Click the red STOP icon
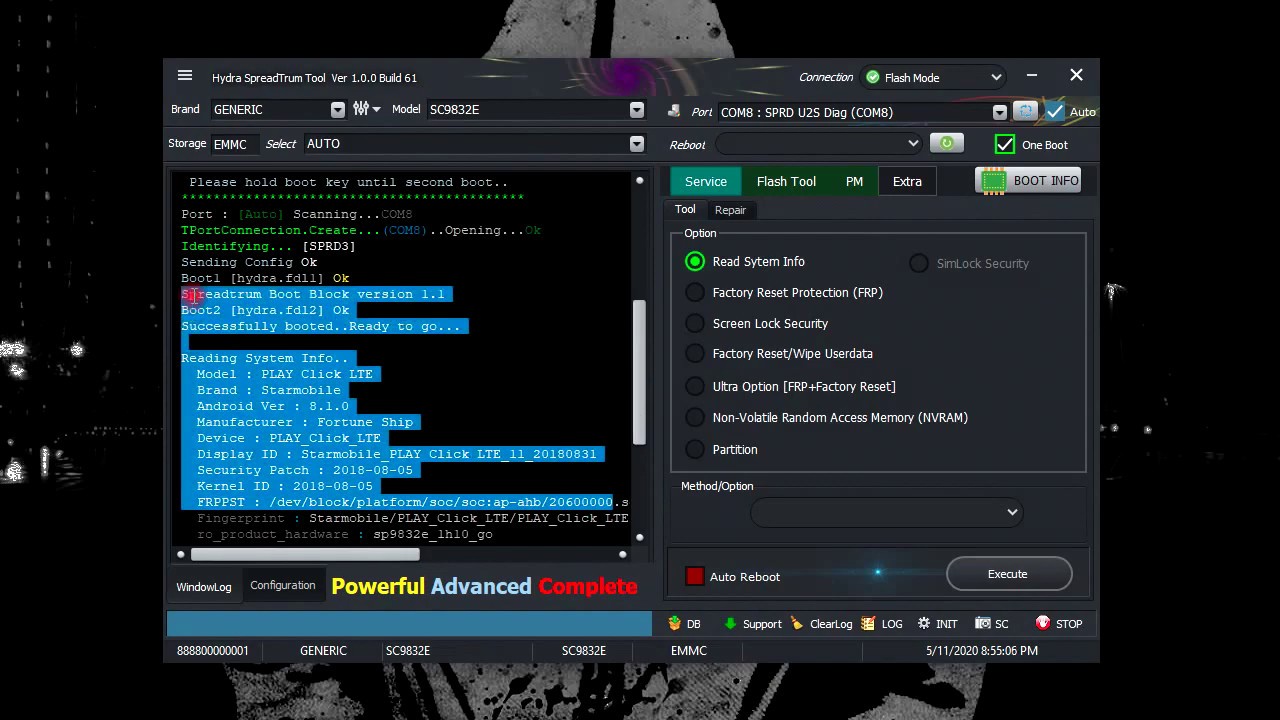Screen dimensions: 1280x720 click(1043, 623)
